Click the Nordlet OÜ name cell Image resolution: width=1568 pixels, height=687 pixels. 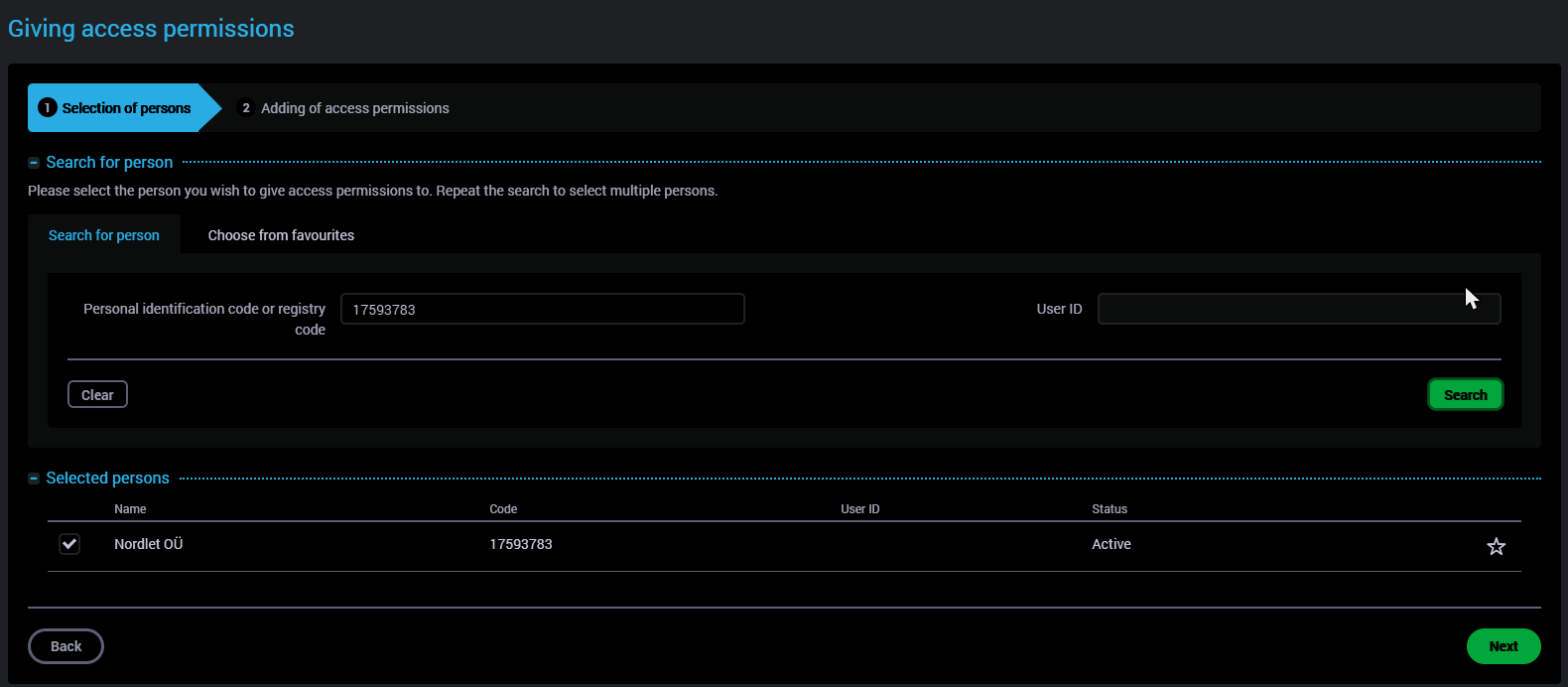point(147,545)
